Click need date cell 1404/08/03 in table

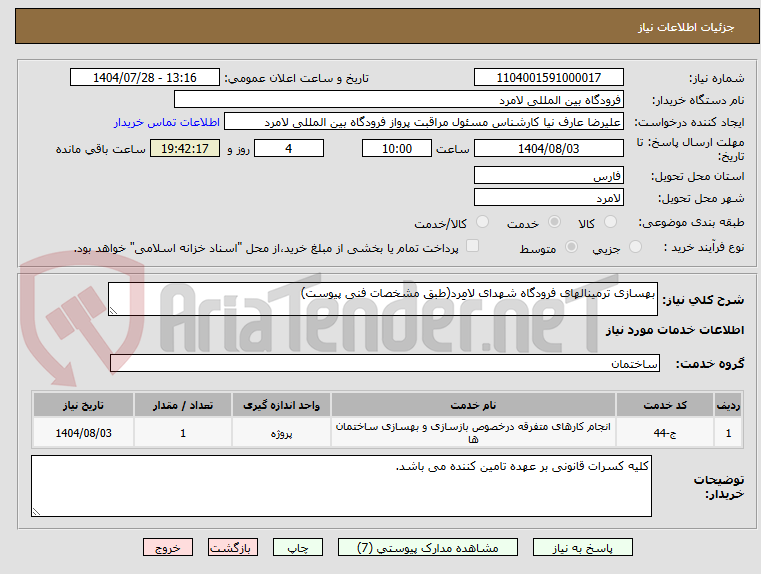[x=83, y=433]
